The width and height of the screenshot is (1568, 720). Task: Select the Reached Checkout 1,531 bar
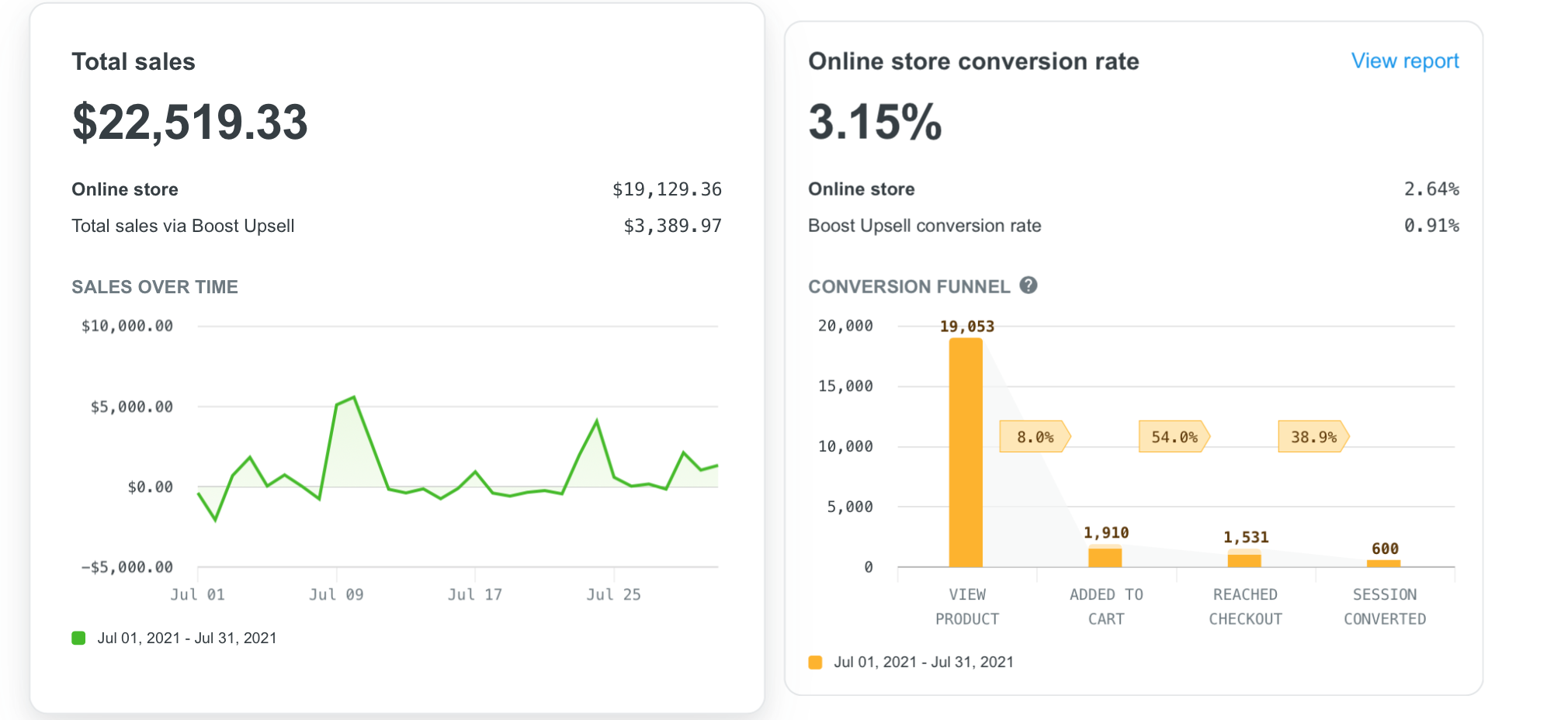pos(1244,559)
